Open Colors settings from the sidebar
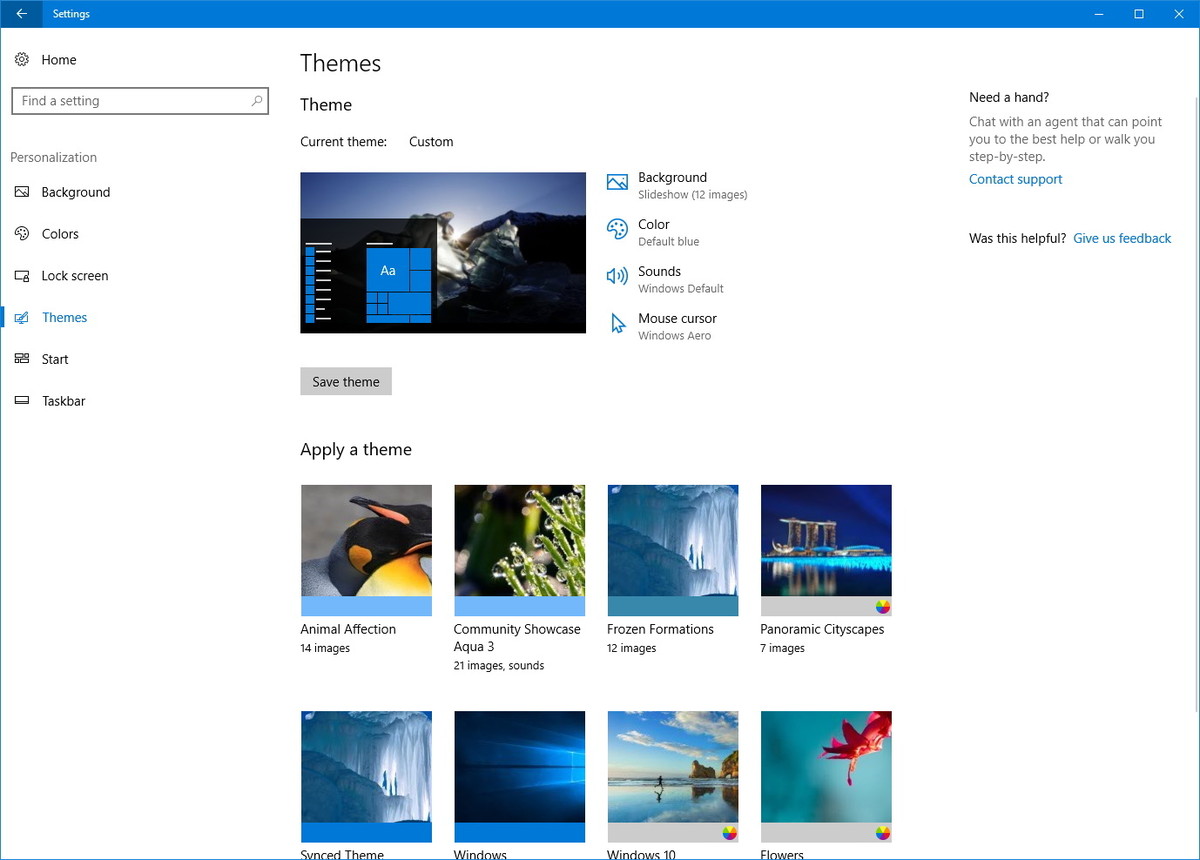Viewport: 1200px width, 860px height. [60, 233]
